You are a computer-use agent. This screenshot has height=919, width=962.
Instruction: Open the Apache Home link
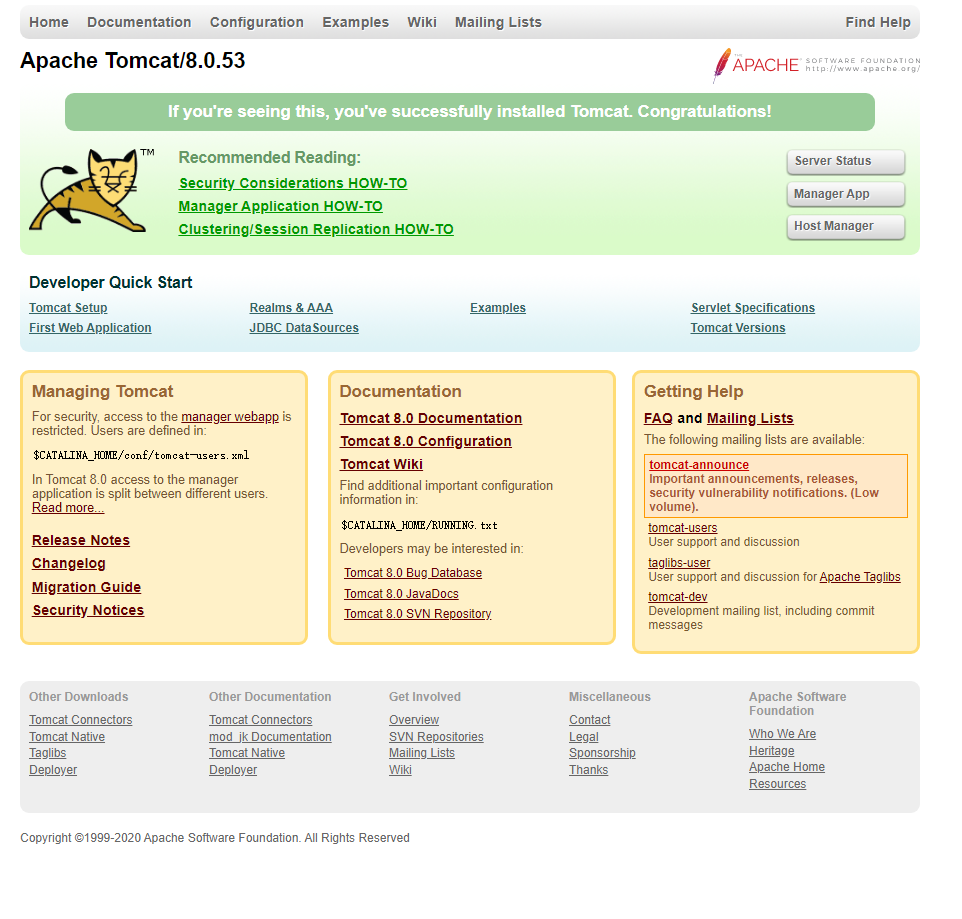click(x=787, y=767)
